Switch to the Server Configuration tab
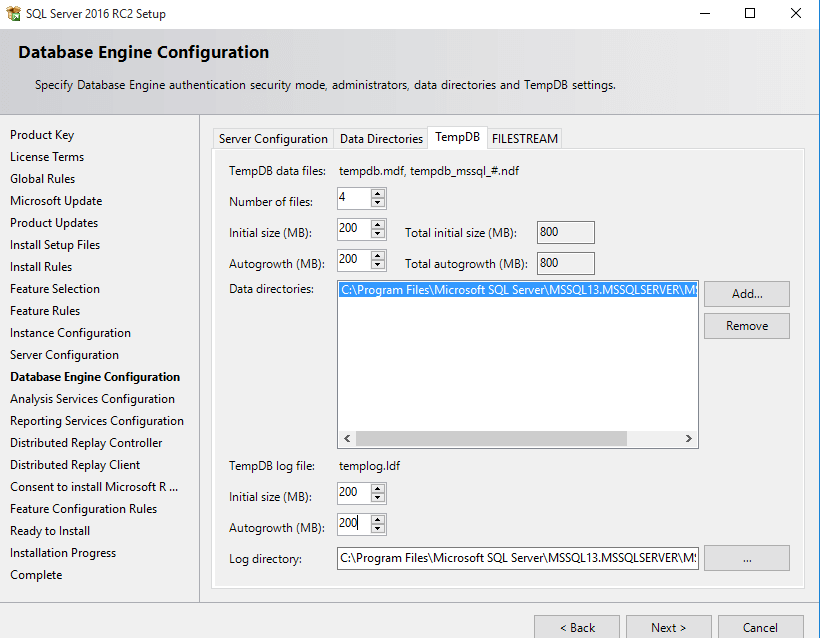 [x=273, y=139]
